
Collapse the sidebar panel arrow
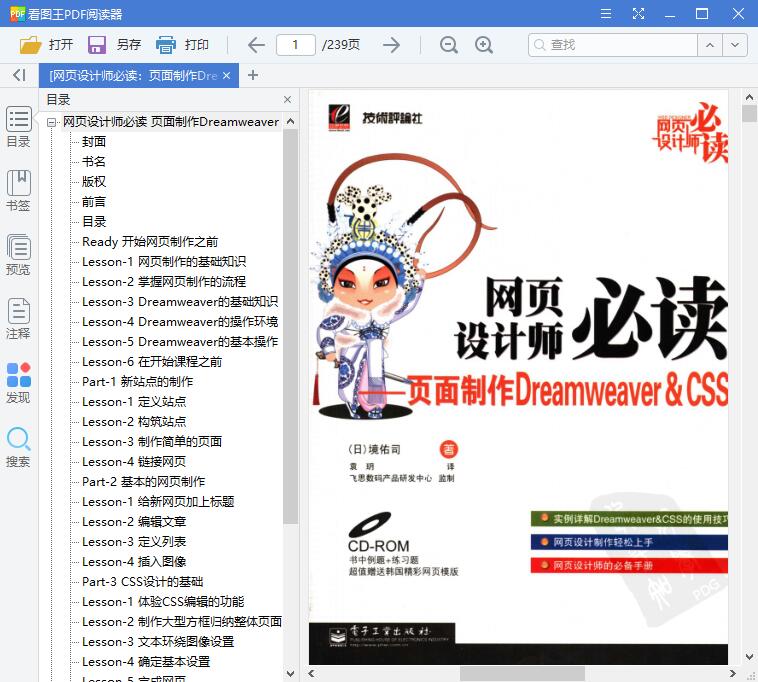19,75
